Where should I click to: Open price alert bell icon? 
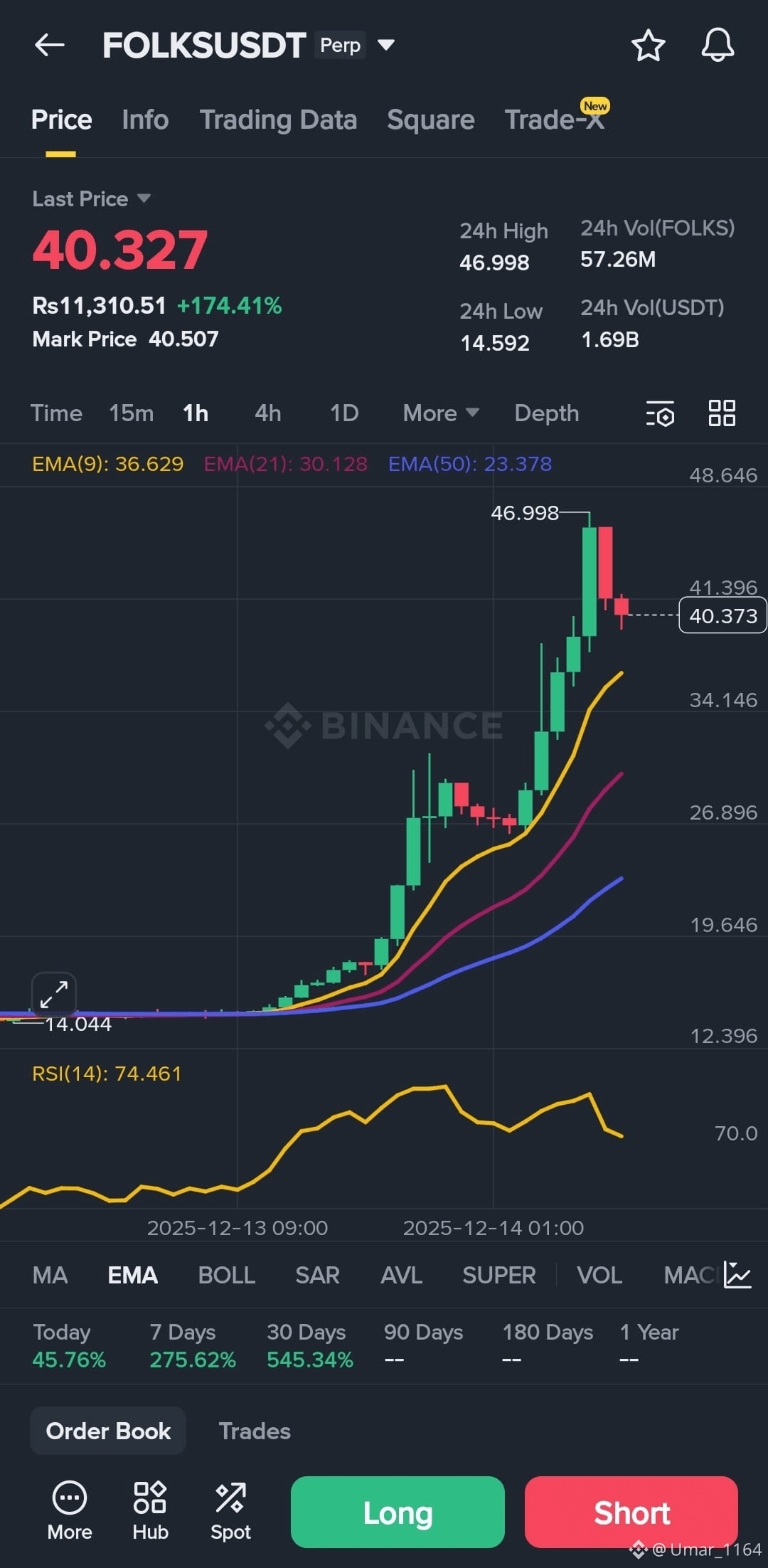click(718, 46)
